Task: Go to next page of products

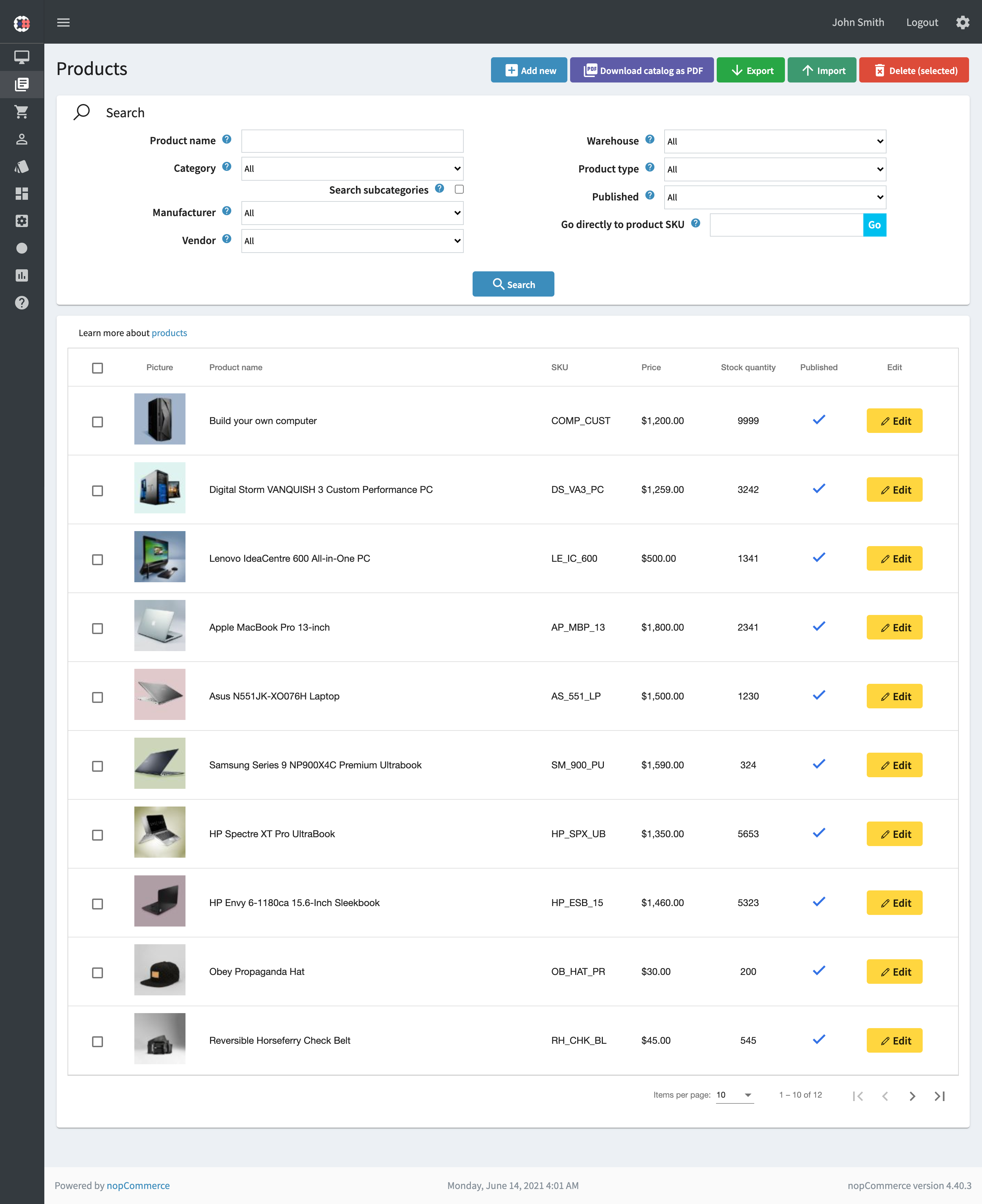Action: (912, 1096)
